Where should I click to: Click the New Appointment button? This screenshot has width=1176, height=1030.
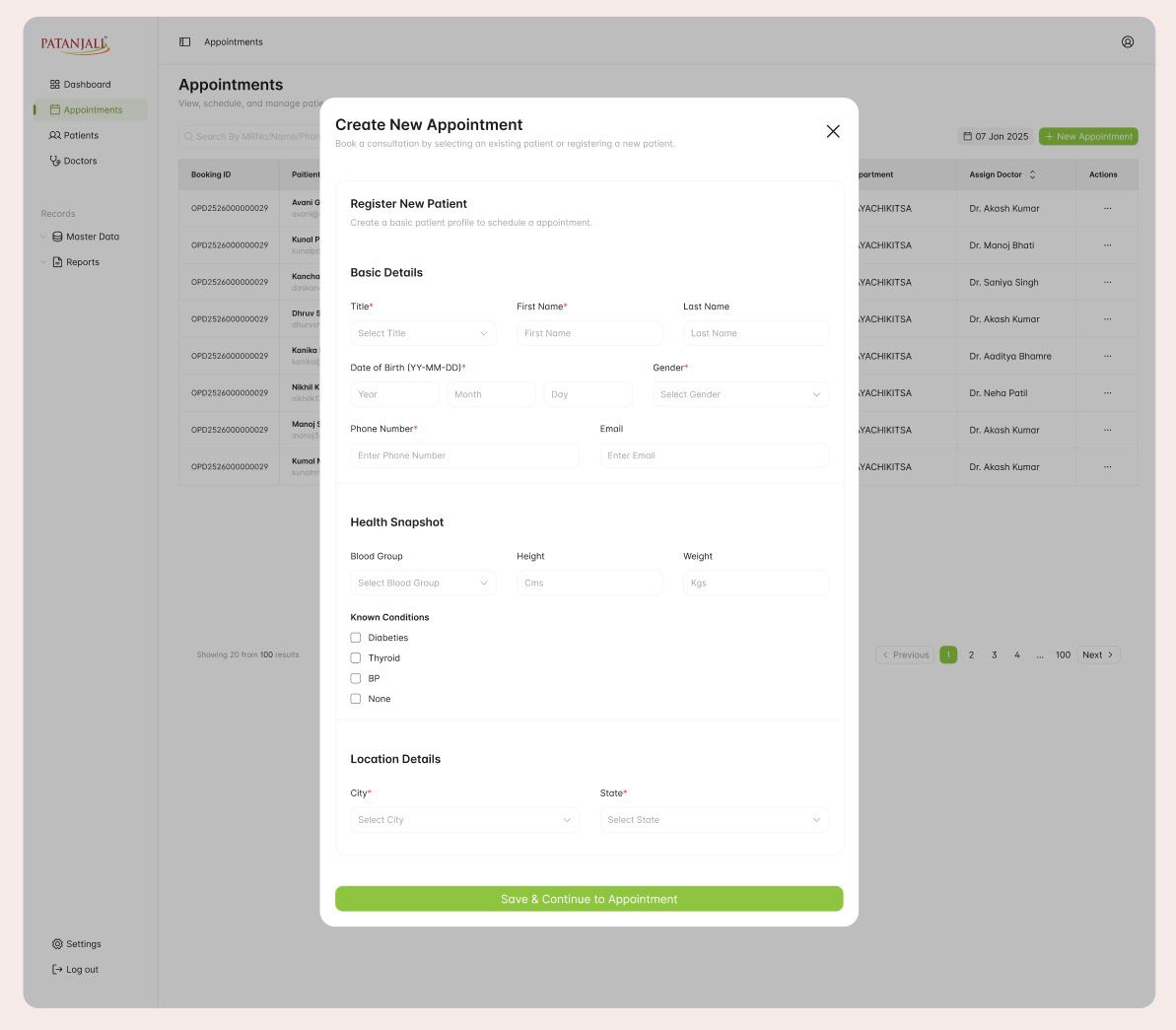[1088, 137]
